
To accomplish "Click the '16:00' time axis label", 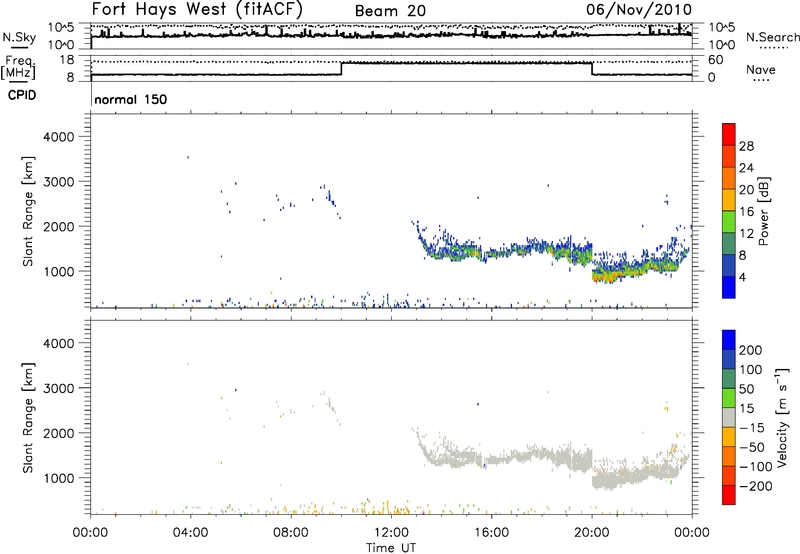I will [491, 533].
